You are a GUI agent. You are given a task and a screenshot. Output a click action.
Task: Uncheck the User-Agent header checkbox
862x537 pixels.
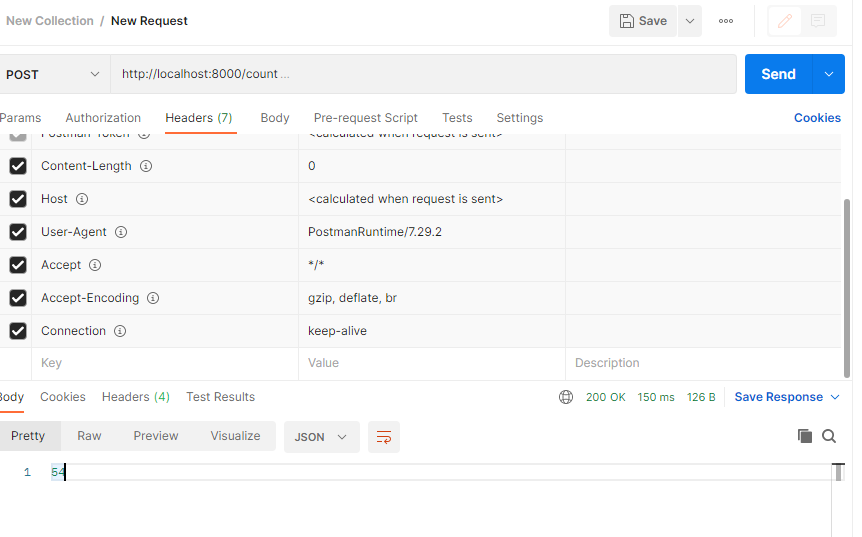coord(18,232)
